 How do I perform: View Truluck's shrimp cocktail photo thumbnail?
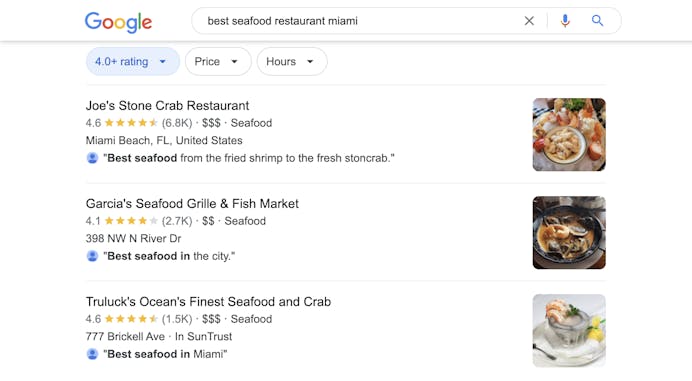(x=569, y=331)
